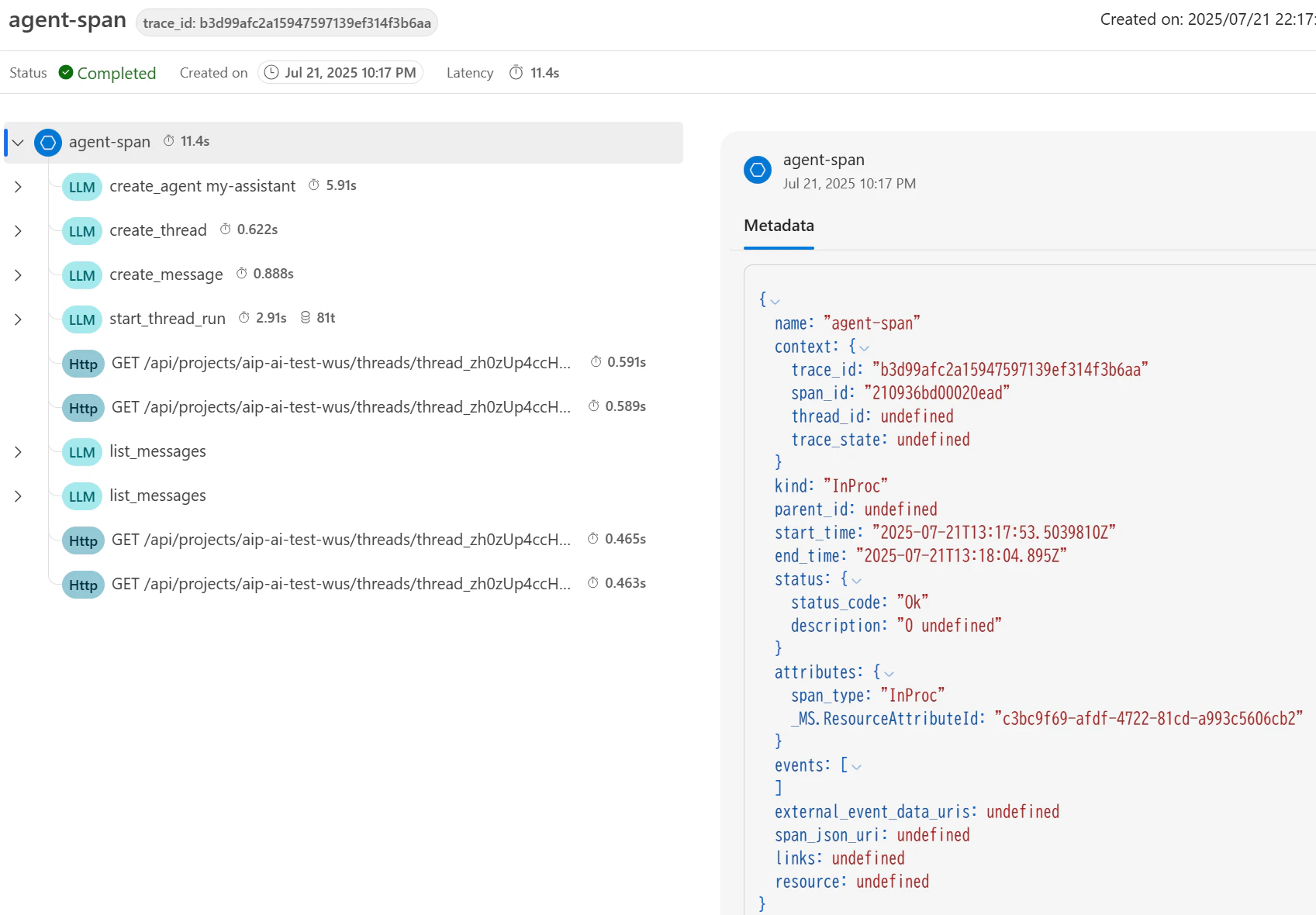This screenshot has height=915, width=1316.
Task: Expand the create_agent my-assistant span
Action: point(18,187)
